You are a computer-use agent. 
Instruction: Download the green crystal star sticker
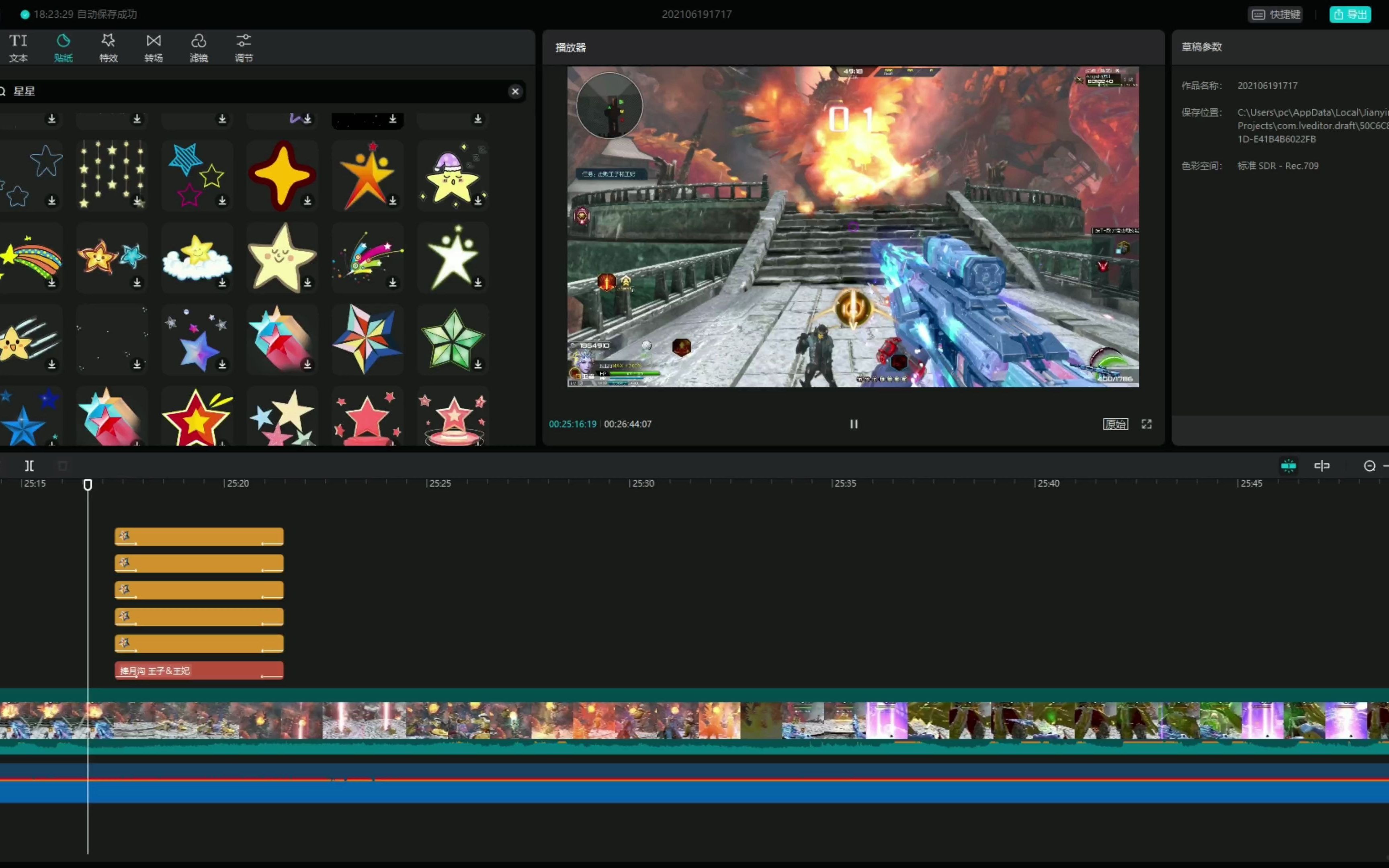tap(478, 364)
